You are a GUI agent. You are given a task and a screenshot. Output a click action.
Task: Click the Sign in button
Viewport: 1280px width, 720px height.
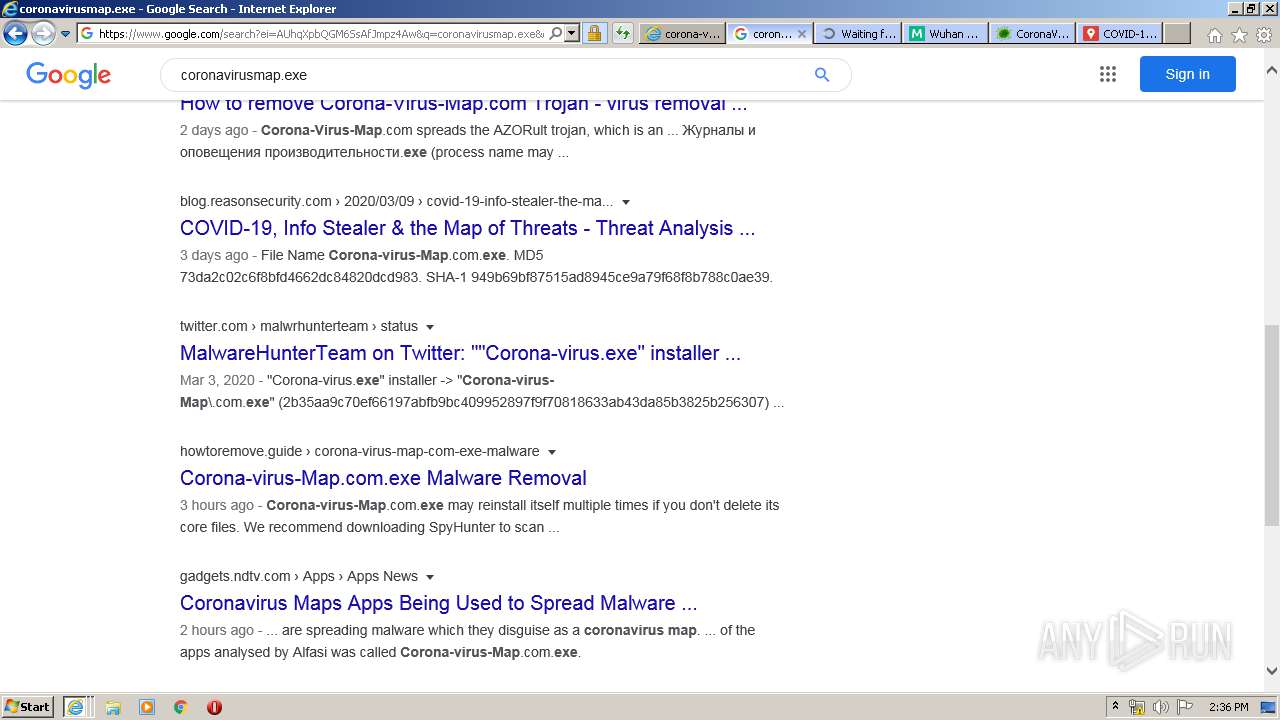1187,74
